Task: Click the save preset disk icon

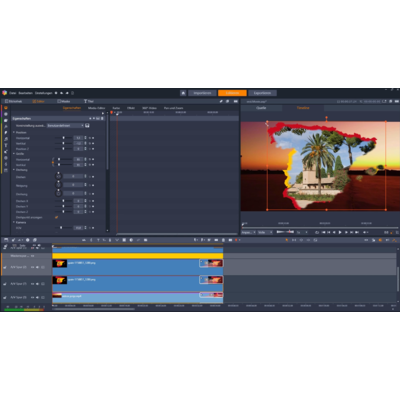Action: (87, 126)
